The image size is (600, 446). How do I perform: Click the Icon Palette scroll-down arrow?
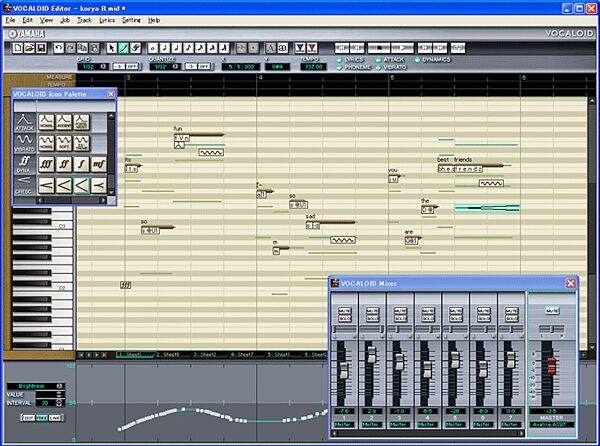[111, 192]
